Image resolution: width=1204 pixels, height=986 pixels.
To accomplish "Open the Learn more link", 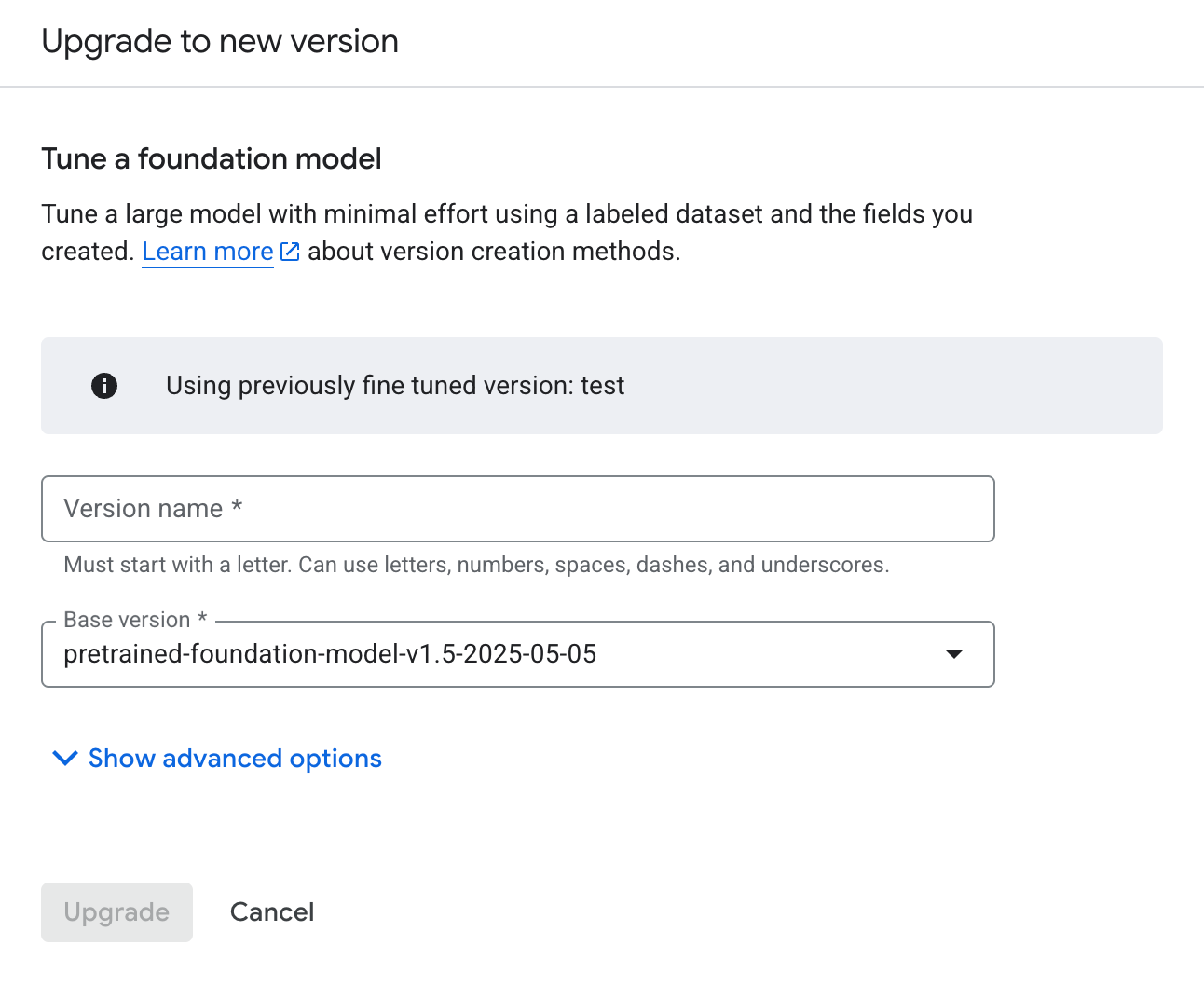I will 207,252.
